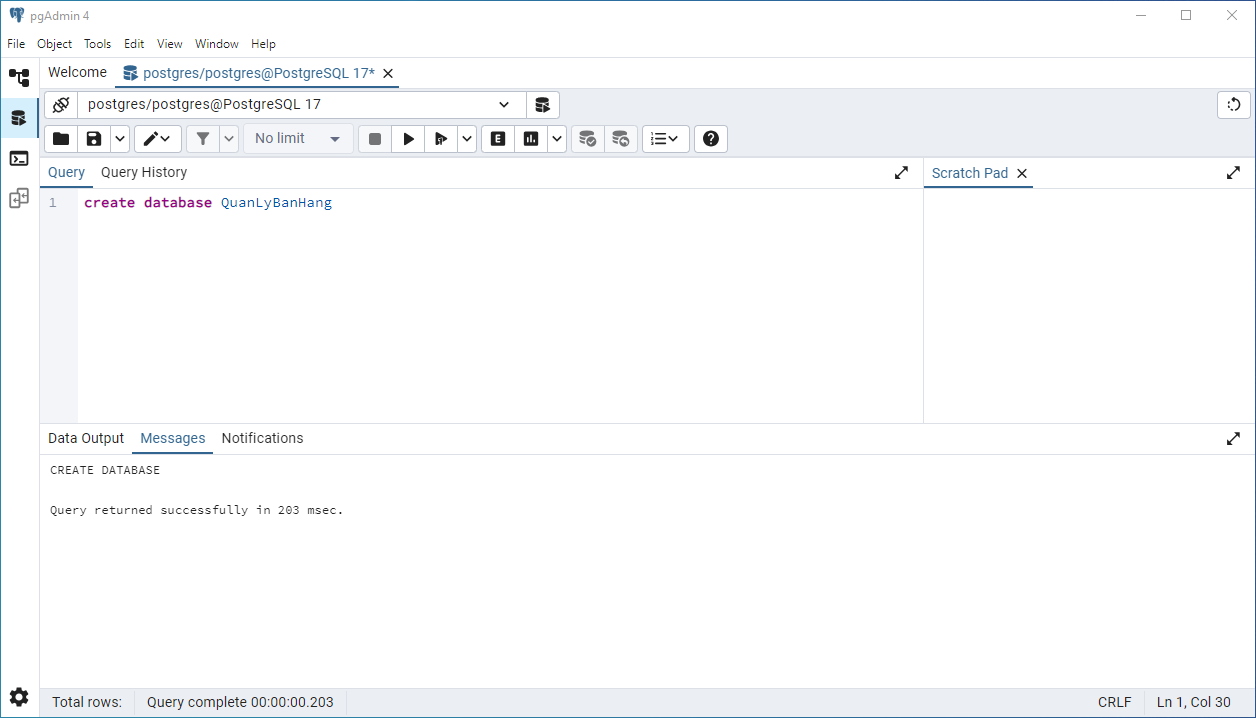1256x718 pixels.
Task: Click the Explain query button
Action: (498, 139)
